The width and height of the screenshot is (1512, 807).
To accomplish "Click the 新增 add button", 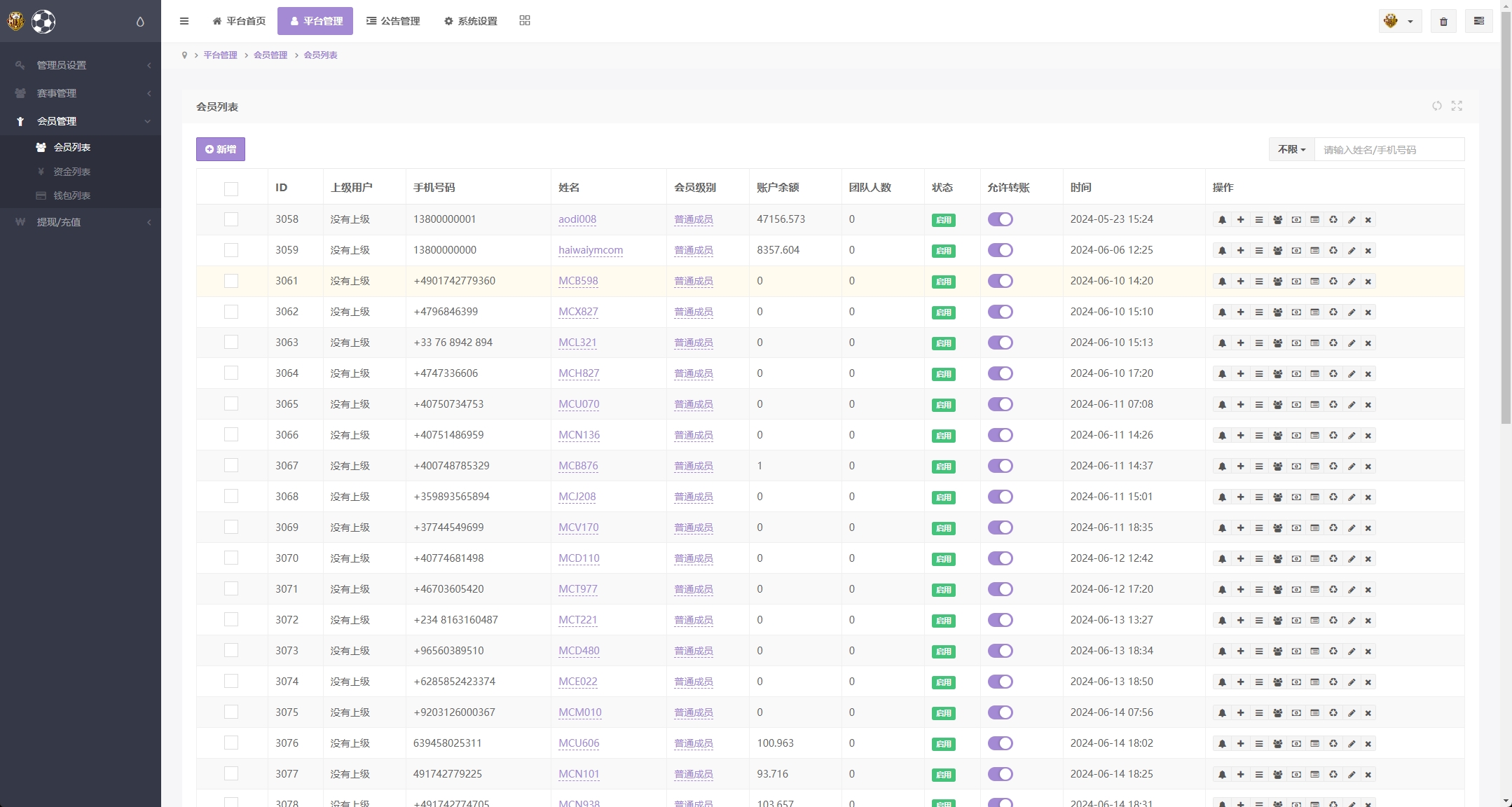I will pyautogui.click(x=221, y=149).
